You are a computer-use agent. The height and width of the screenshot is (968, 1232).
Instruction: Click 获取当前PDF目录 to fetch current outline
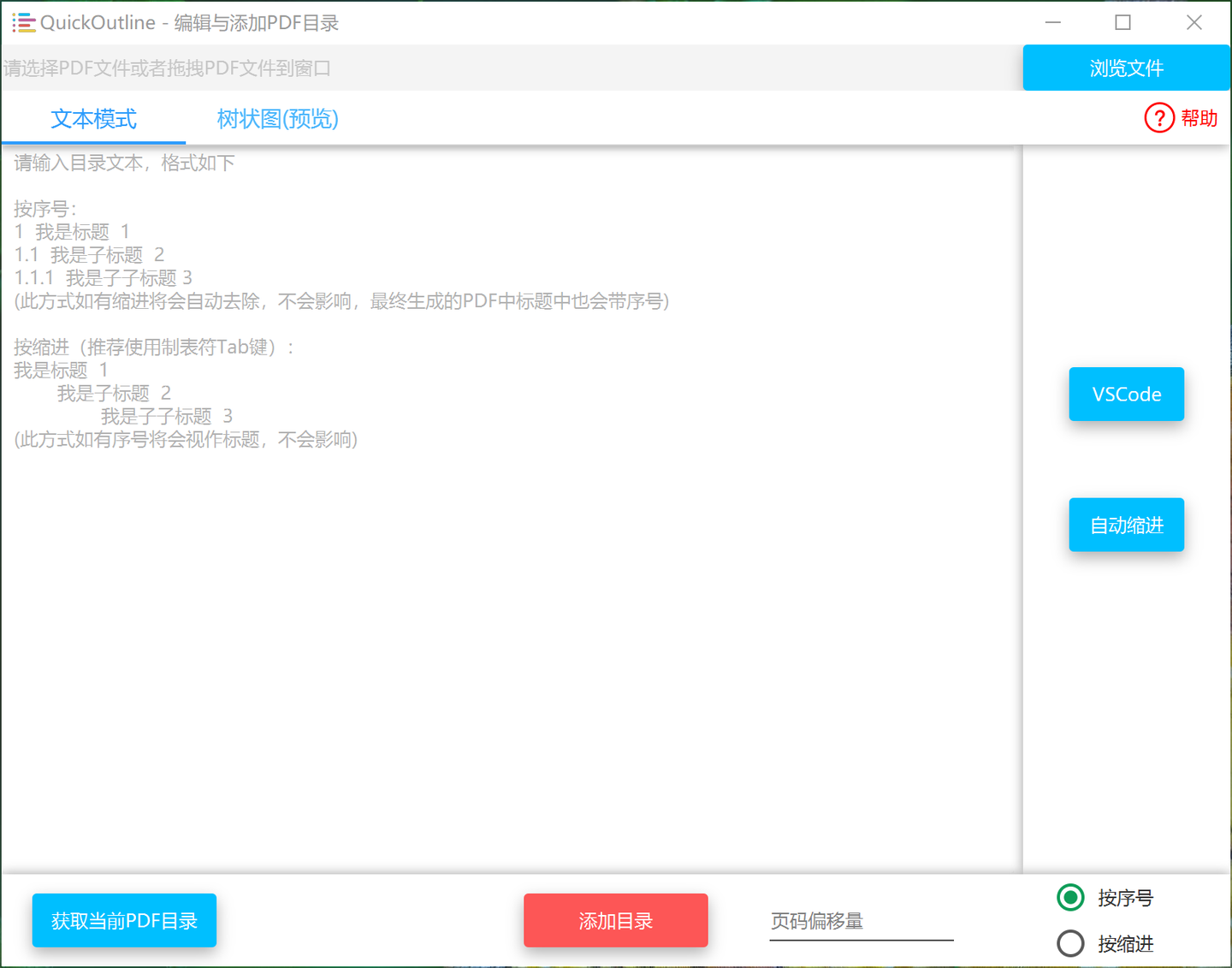tap(124, 920)
